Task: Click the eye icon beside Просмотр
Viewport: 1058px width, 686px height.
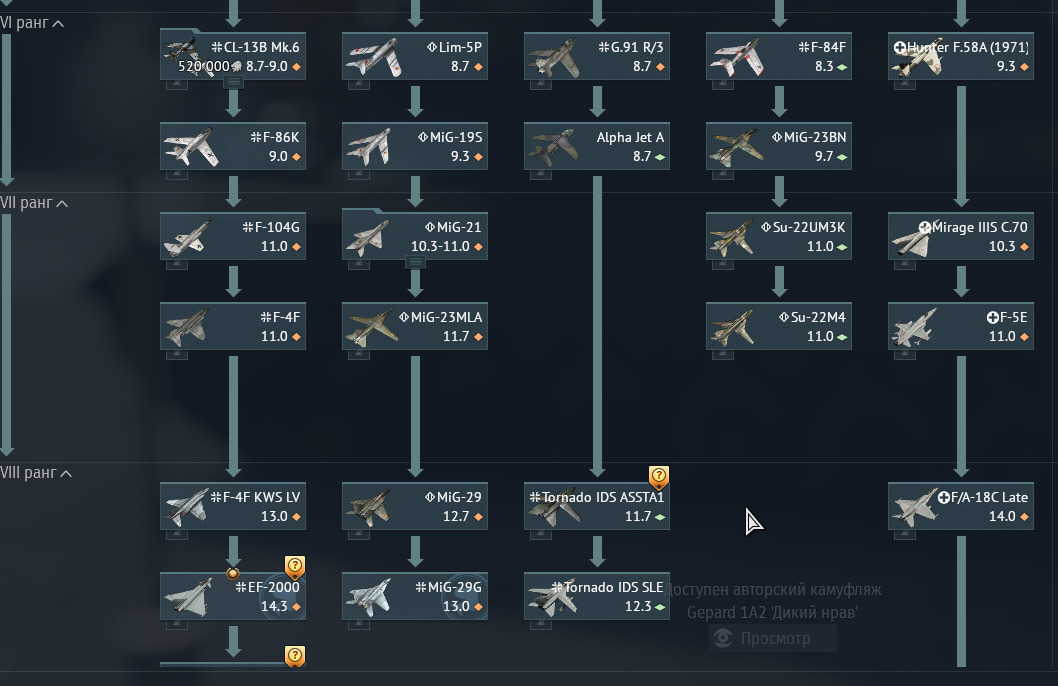Action: point(722,638)
